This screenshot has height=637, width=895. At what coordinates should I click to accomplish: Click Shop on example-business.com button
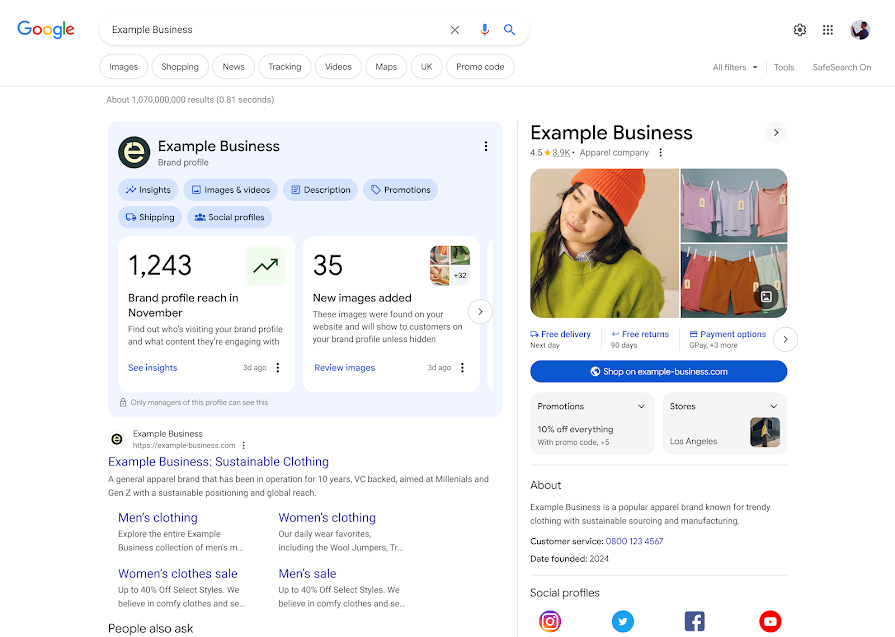pos(659,372)
